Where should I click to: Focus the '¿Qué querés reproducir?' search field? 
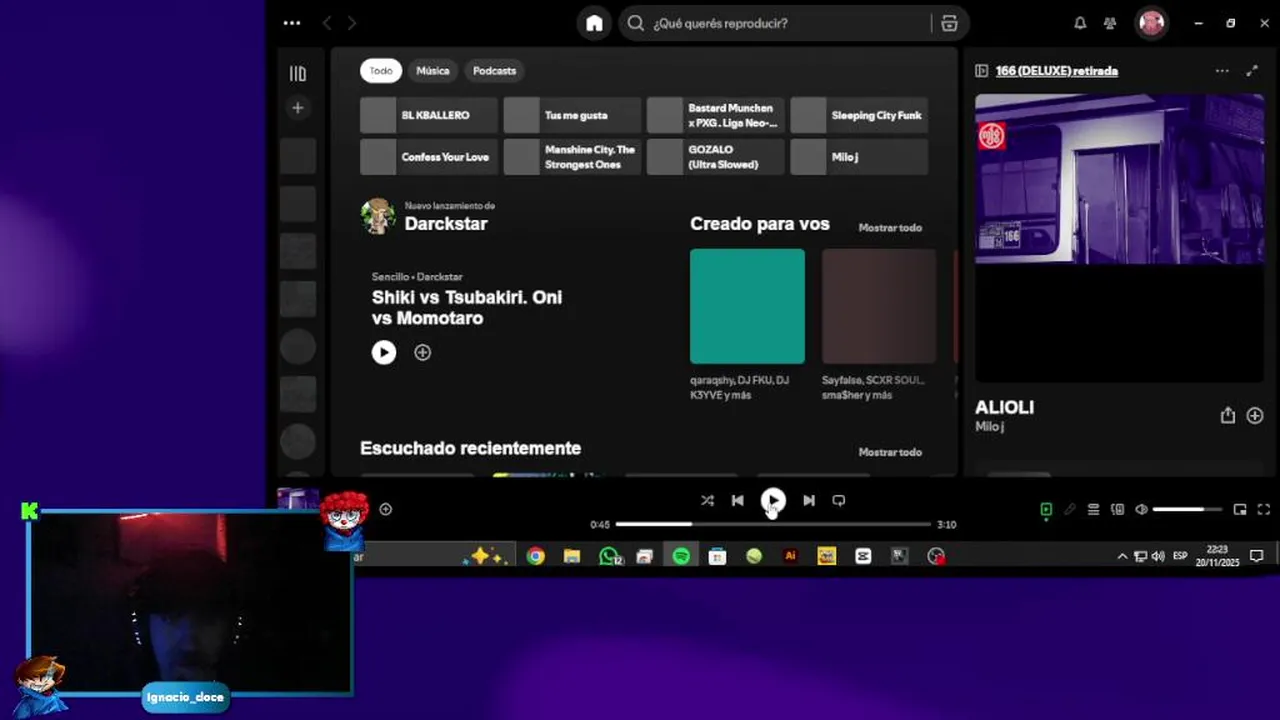pos(775,23)
